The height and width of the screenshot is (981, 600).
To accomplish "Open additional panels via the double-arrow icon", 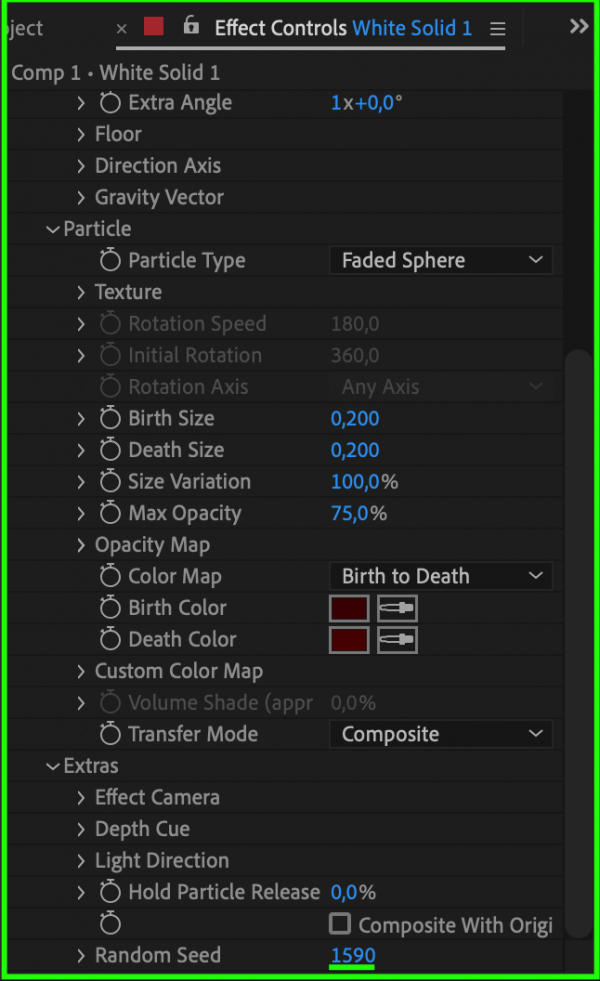I will click(578, 27).
